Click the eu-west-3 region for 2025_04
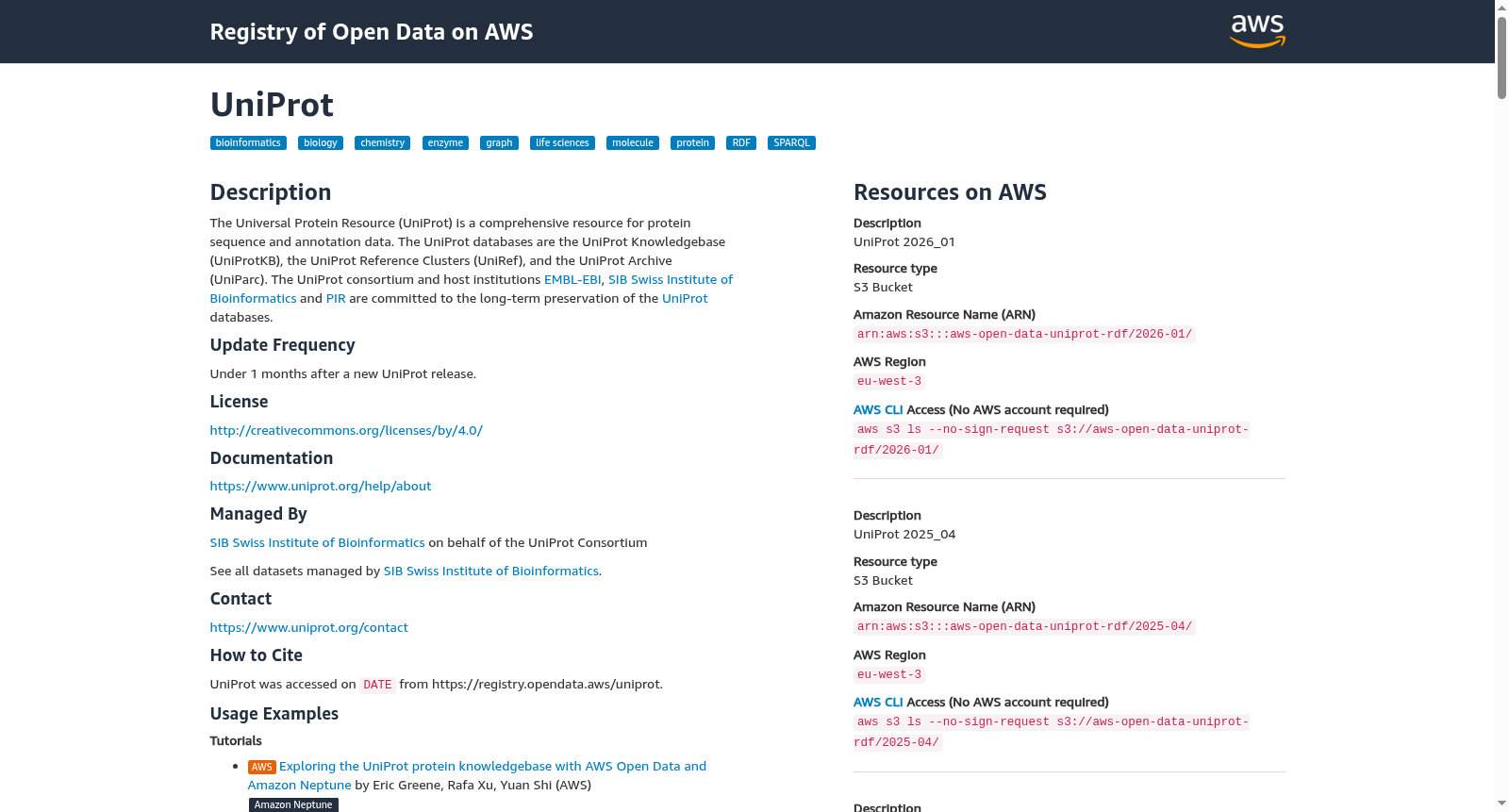This screenshot has height=812, width=1509. (889, 675)
